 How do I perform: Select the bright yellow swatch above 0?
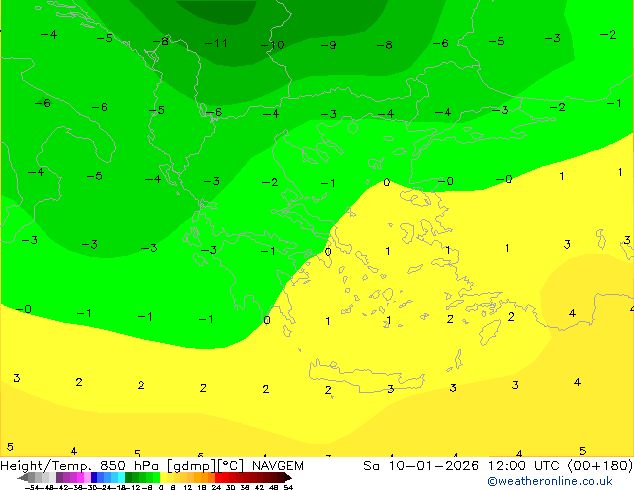[x=163, y=477]
